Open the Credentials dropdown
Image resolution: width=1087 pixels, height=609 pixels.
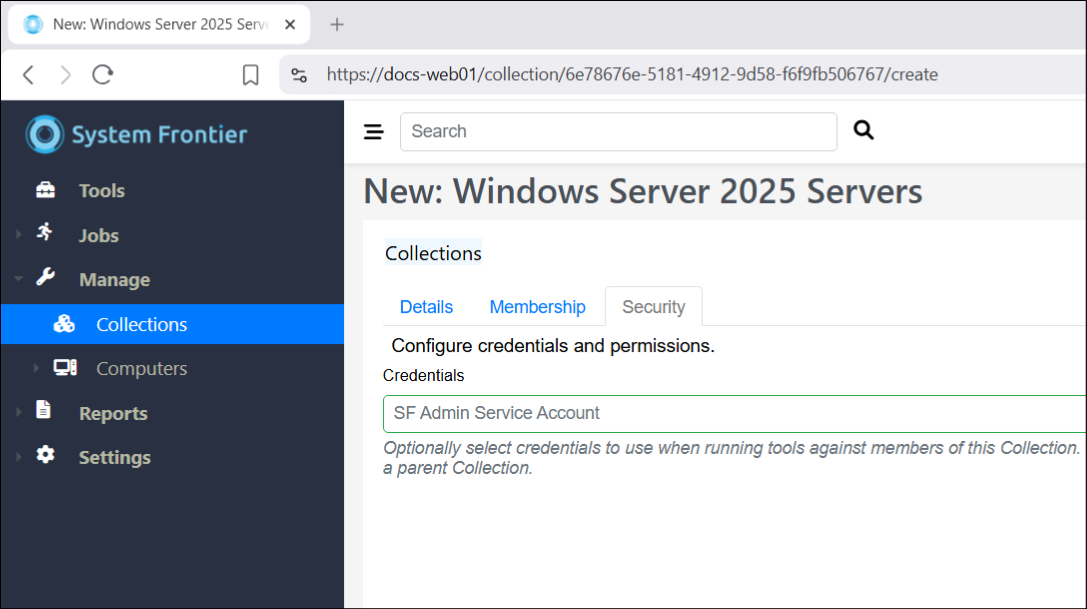(x=734, y=413)
